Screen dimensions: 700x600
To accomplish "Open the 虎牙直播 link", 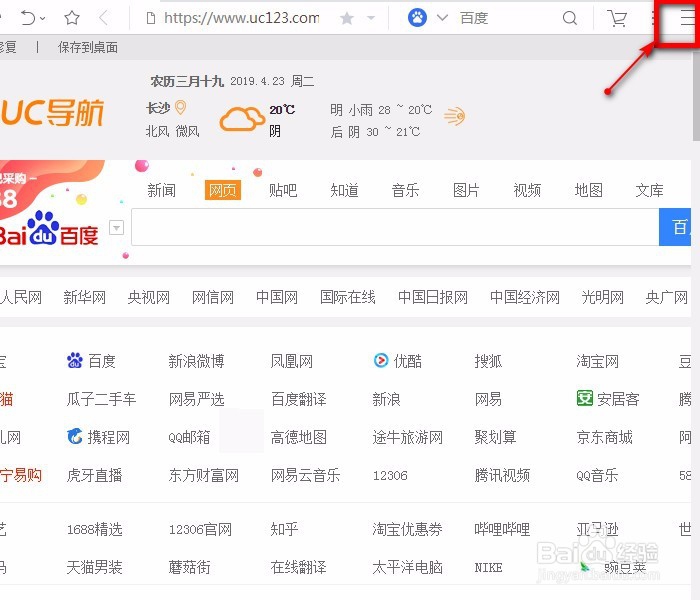I will coord(94,475).
